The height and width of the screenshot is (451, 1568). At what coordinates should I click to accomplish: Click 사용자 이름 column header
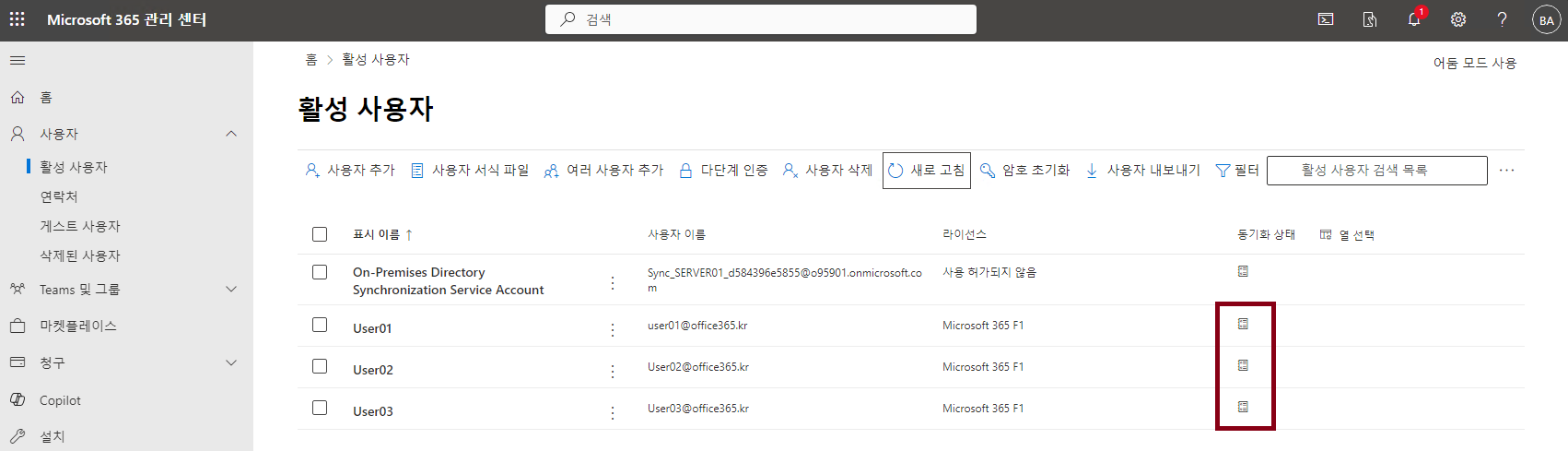click(676, 235)
